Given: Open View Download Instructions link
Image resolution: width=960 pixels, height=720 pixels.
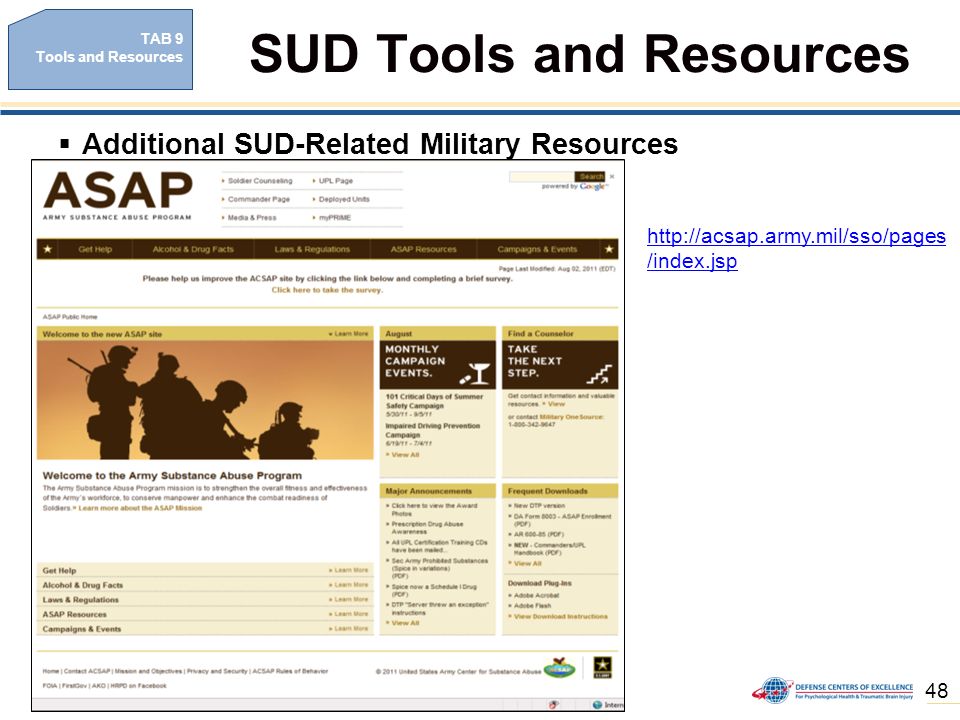Looking at the screenshot, I should [x=560, y=617].
